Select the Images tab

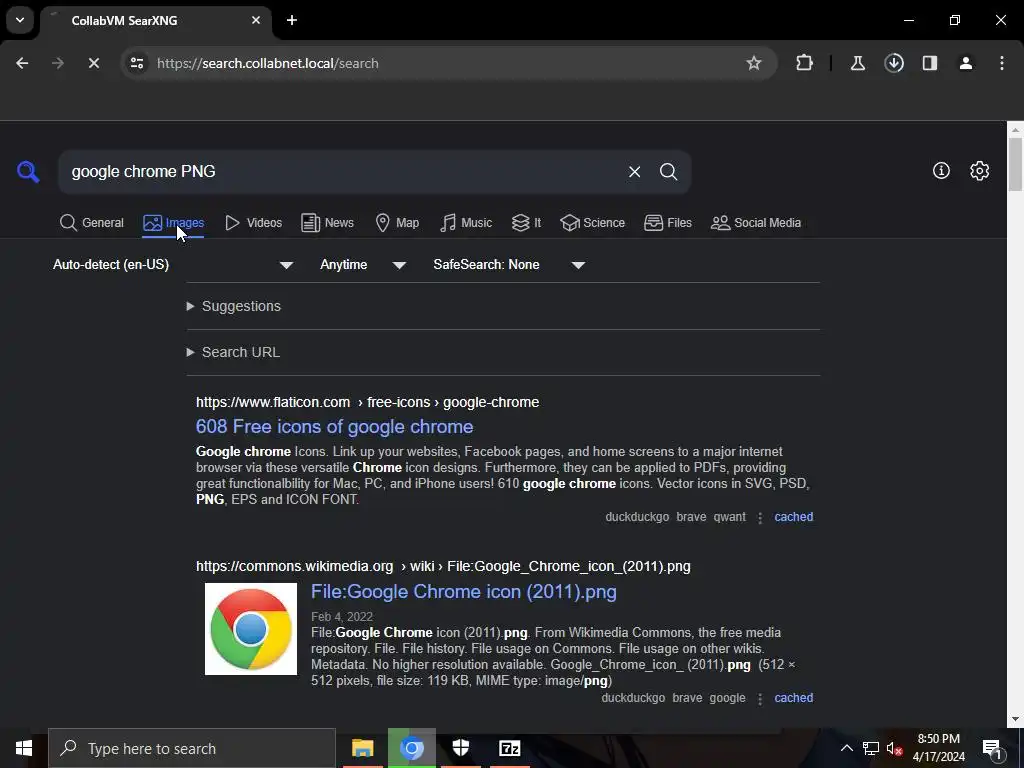(173, 223)
